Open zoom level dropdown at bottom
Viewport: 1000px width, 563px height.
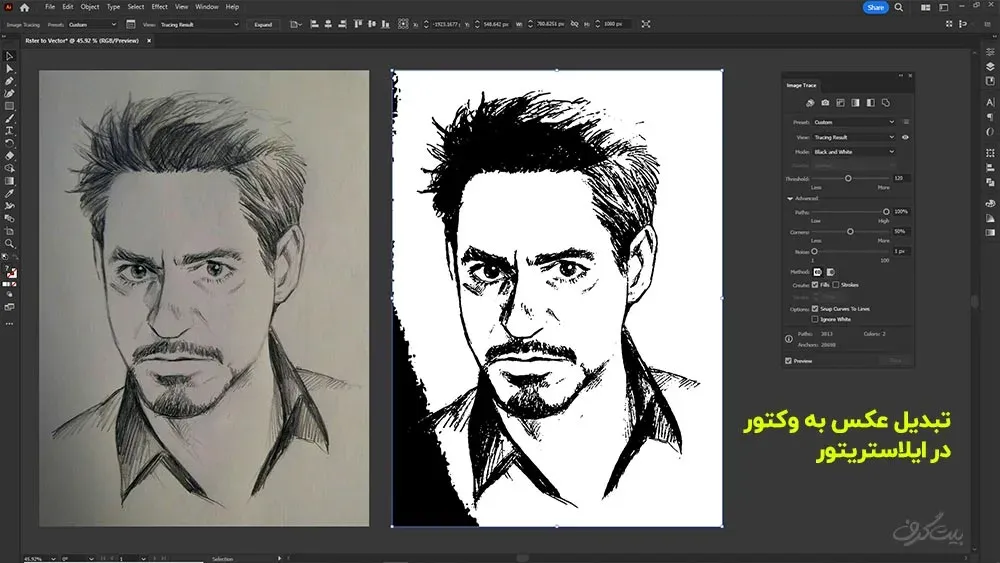point(54,559)
